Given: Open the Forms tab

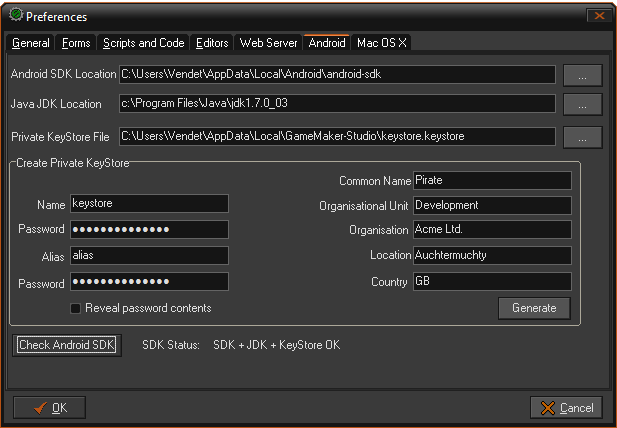Looking at the screenshot, I should [76, 43].
